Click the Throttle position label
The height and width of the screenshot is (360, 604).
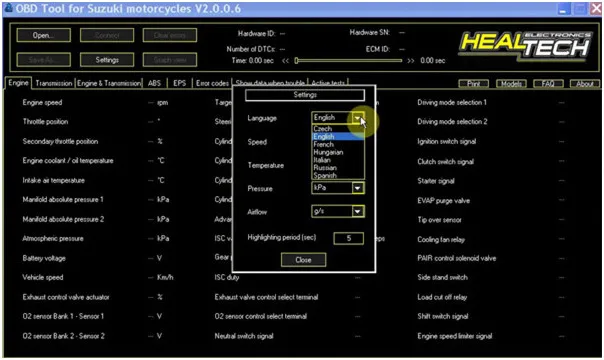coord(45,122)
